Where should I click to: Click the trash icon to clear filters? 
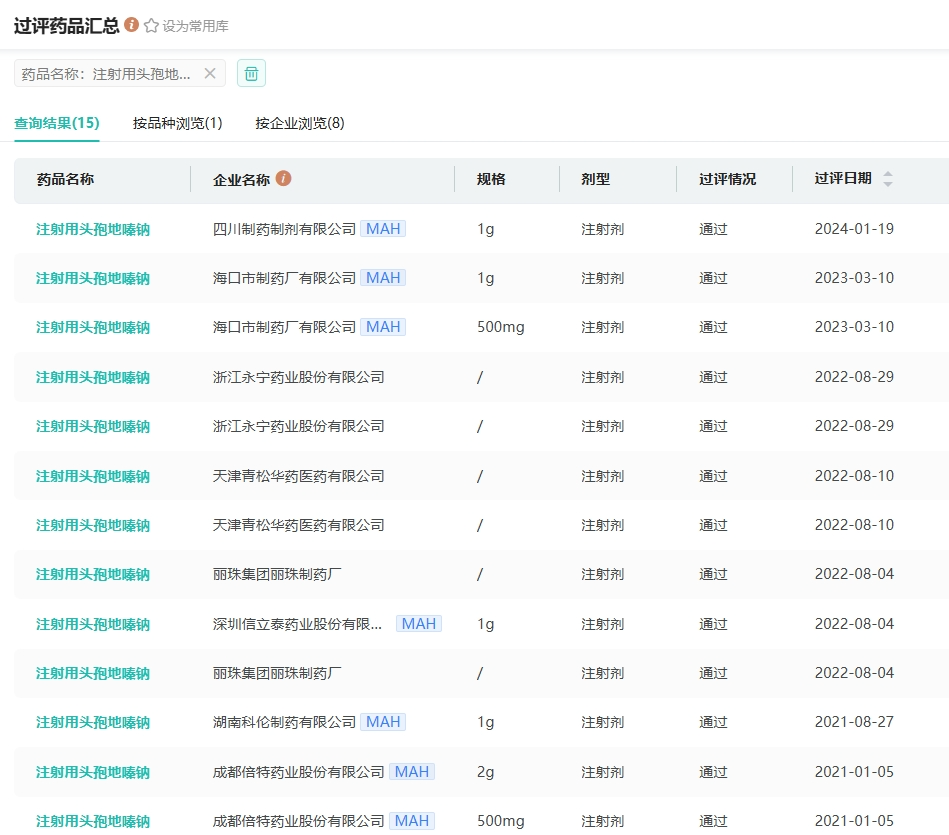(x=251, y=73)
